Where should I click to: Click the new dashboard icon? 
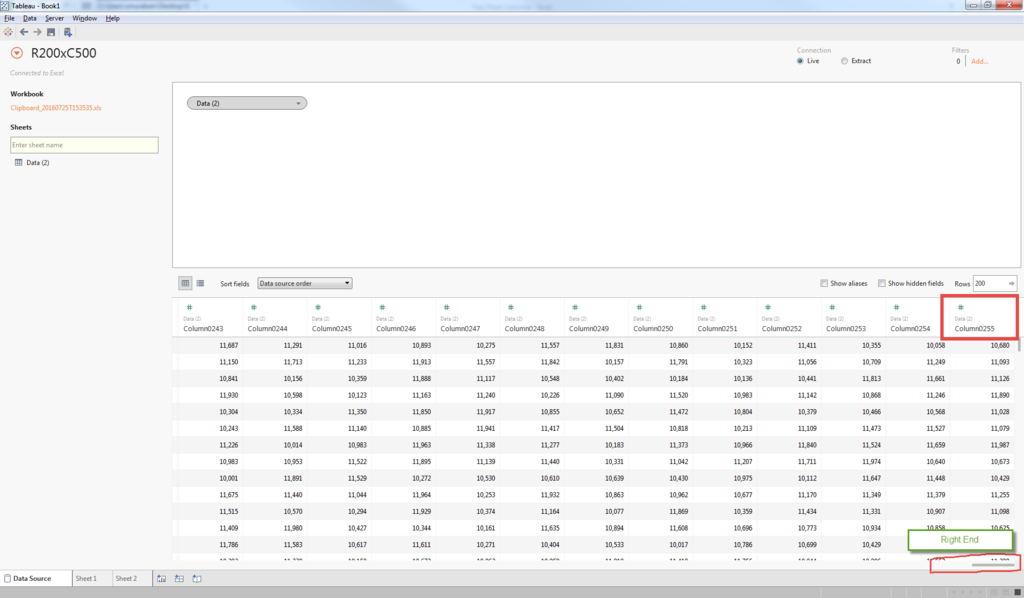tap(179, 578)
